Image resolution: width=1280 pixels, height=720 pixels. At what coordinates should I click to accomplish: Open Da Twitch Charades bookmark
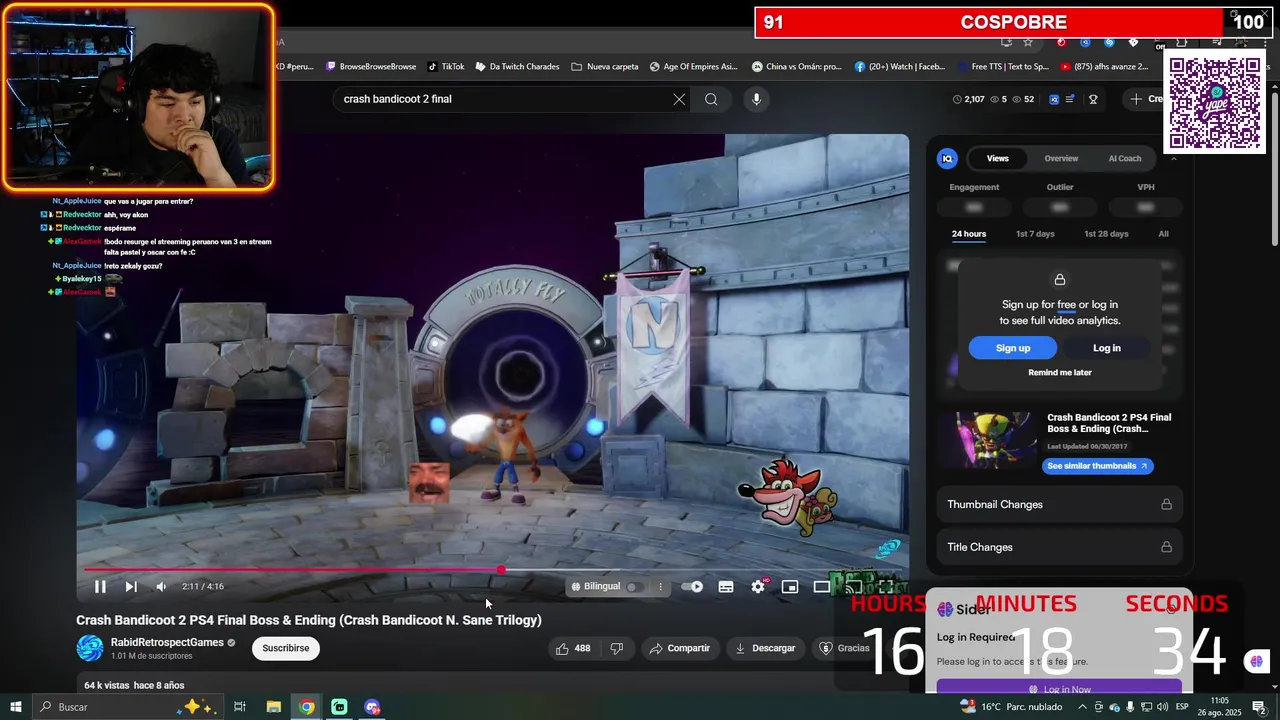[x=517, y=67]
